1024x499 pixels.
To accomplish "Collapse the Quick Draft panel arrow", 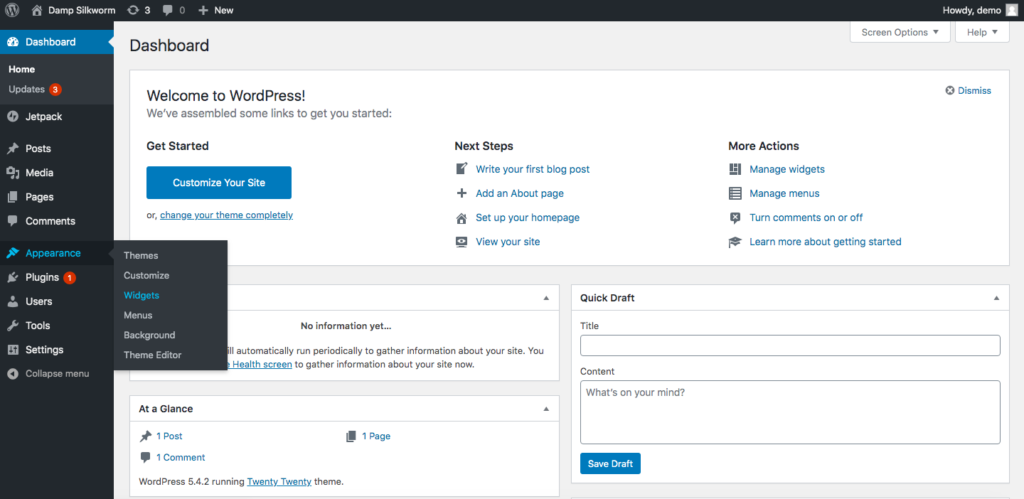I will coord(997,298).
